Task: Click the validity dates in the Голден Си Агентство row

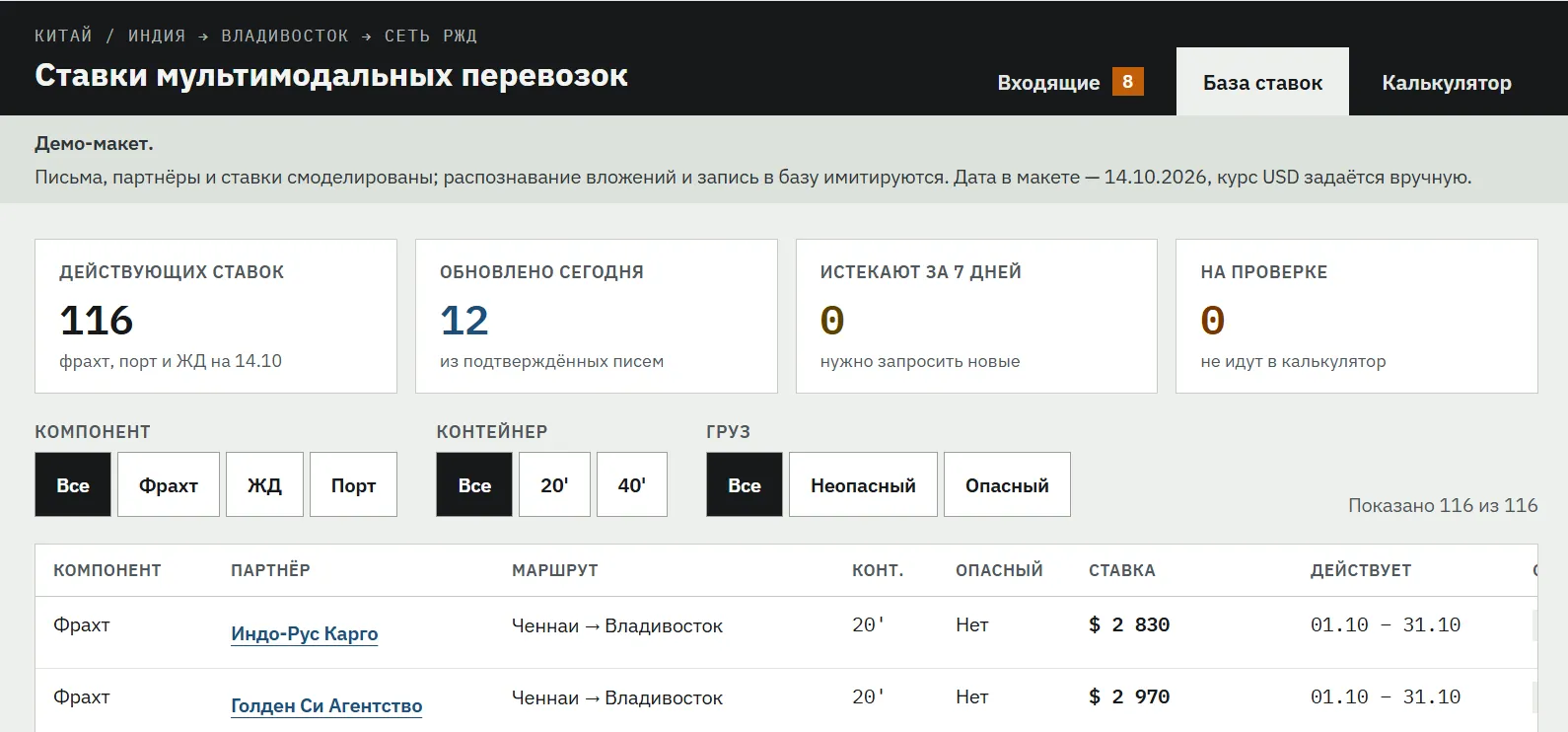Action: tap(1386, 696)
